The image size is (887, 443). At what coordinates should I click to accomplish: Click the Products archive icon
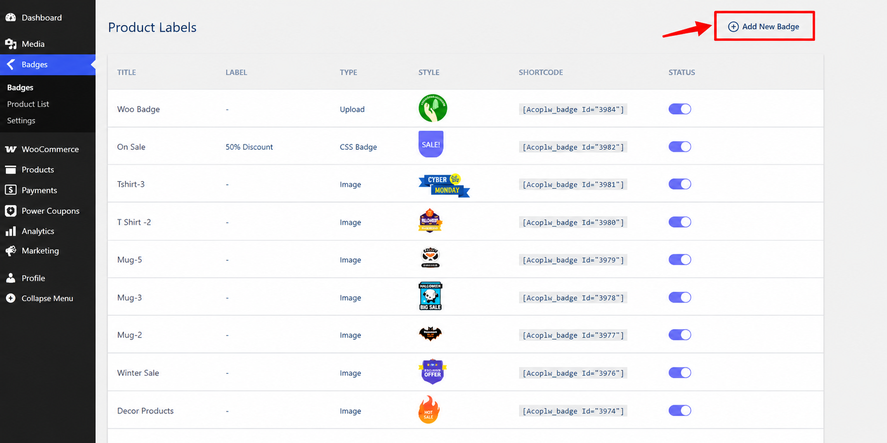10,170
